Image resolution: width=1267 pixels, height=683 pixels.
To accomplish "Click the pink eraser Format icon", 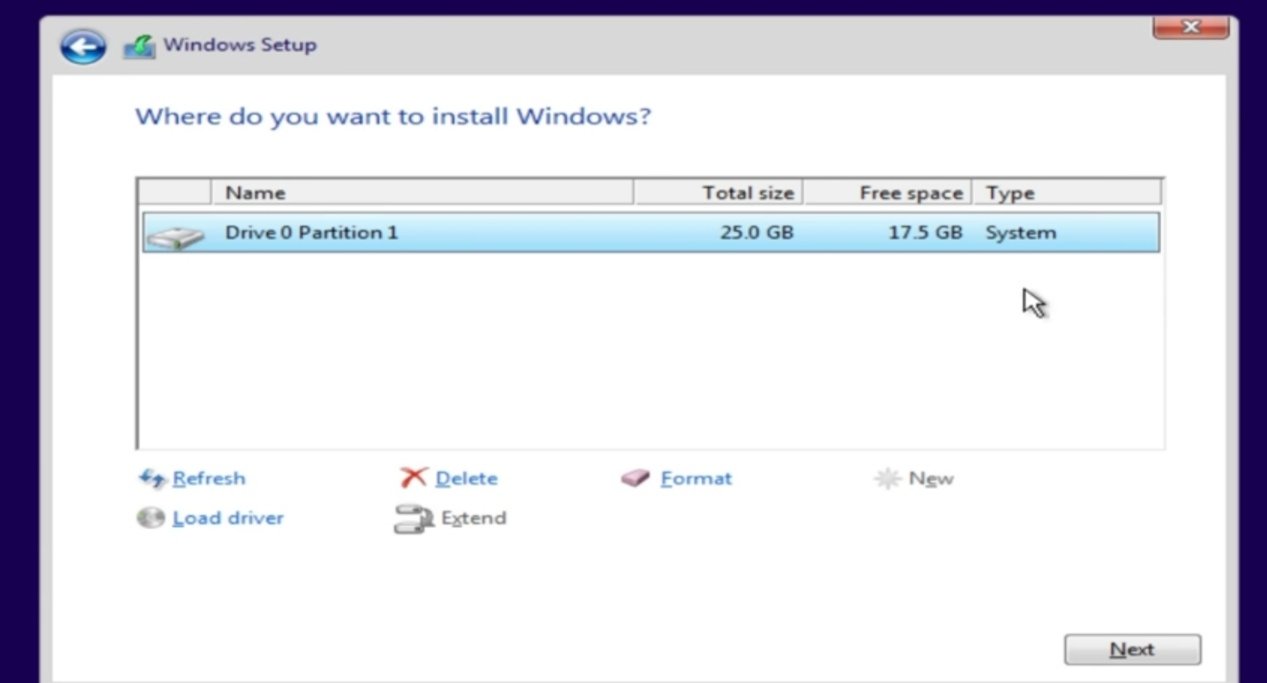I will tap(636, 479).
